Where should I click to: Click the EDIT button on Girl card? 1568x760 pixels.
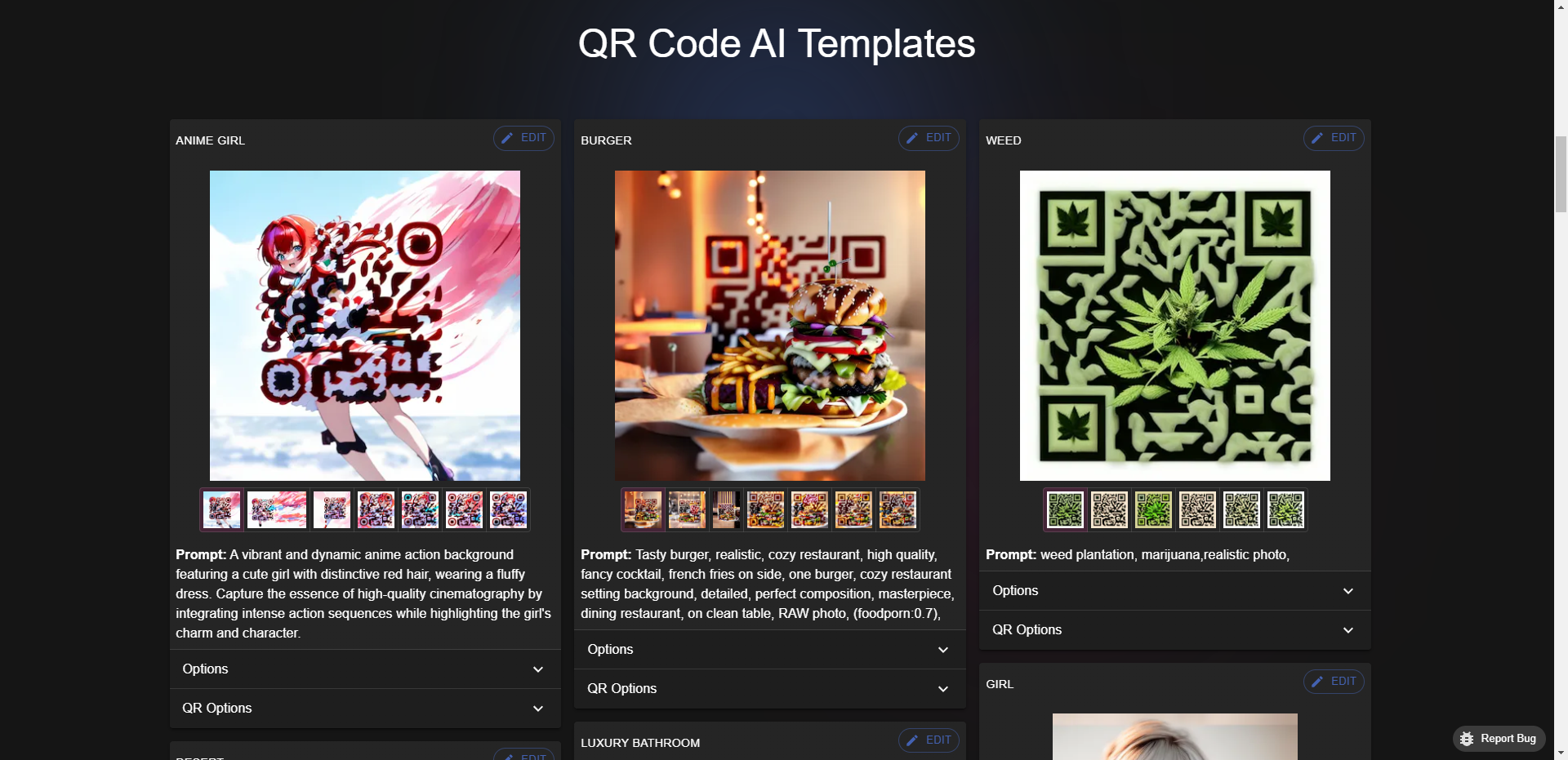pyautogui.click(x=1334, y=682)
